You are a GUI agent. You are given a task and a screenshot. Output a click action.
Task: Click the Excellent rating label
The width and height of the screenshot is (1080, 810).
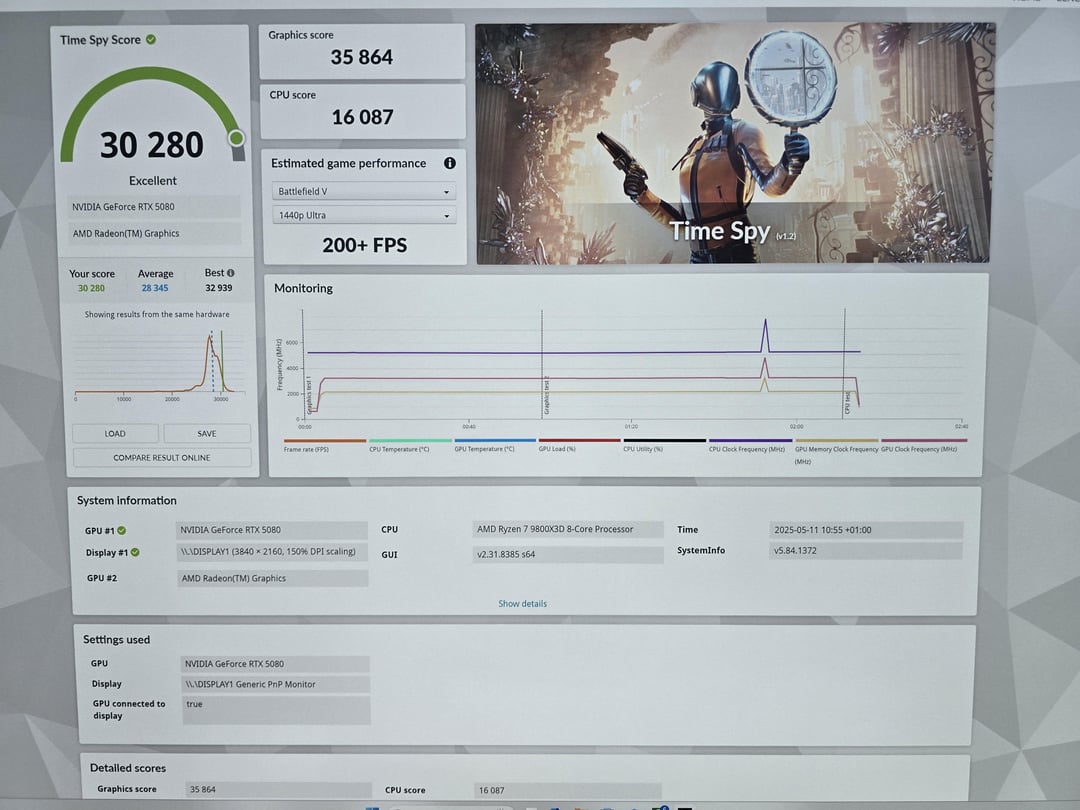(153, 180)
